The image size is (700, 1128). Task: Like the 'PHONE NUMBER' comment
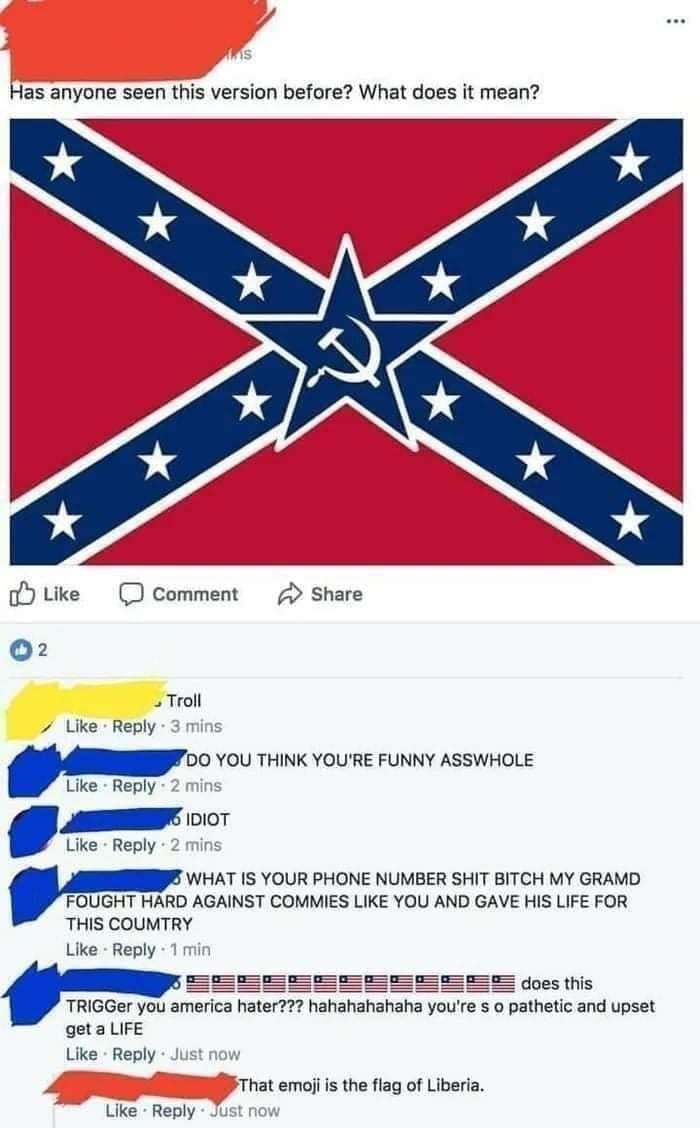point(81,950)
